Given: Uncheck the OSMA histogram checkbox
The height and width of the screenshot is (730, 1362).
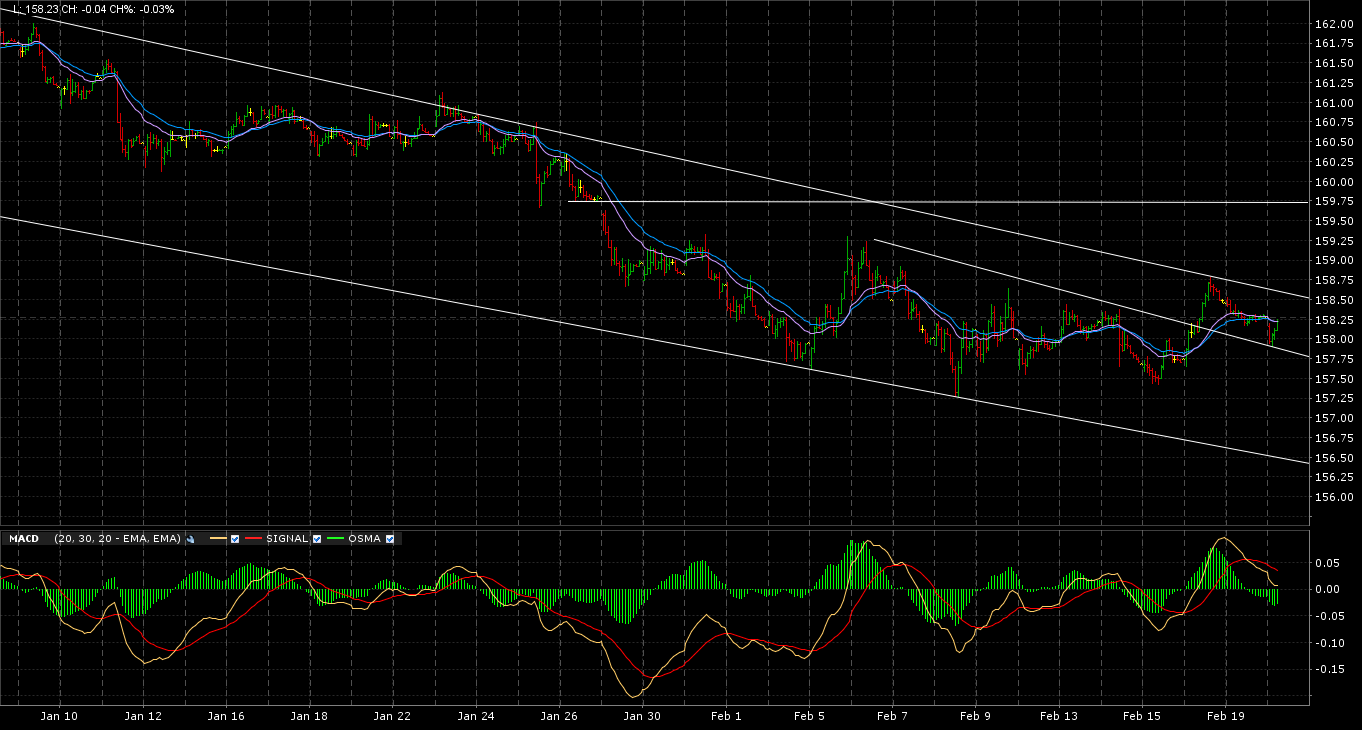Looking at the screenshot, I should (390, 539).
